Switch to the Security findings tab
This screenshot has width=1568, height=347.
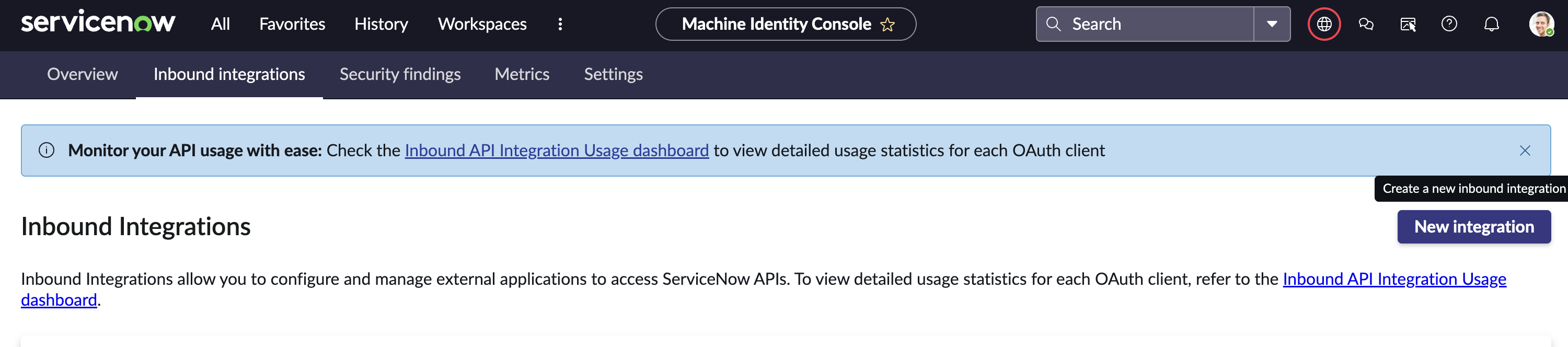(400, 74)
